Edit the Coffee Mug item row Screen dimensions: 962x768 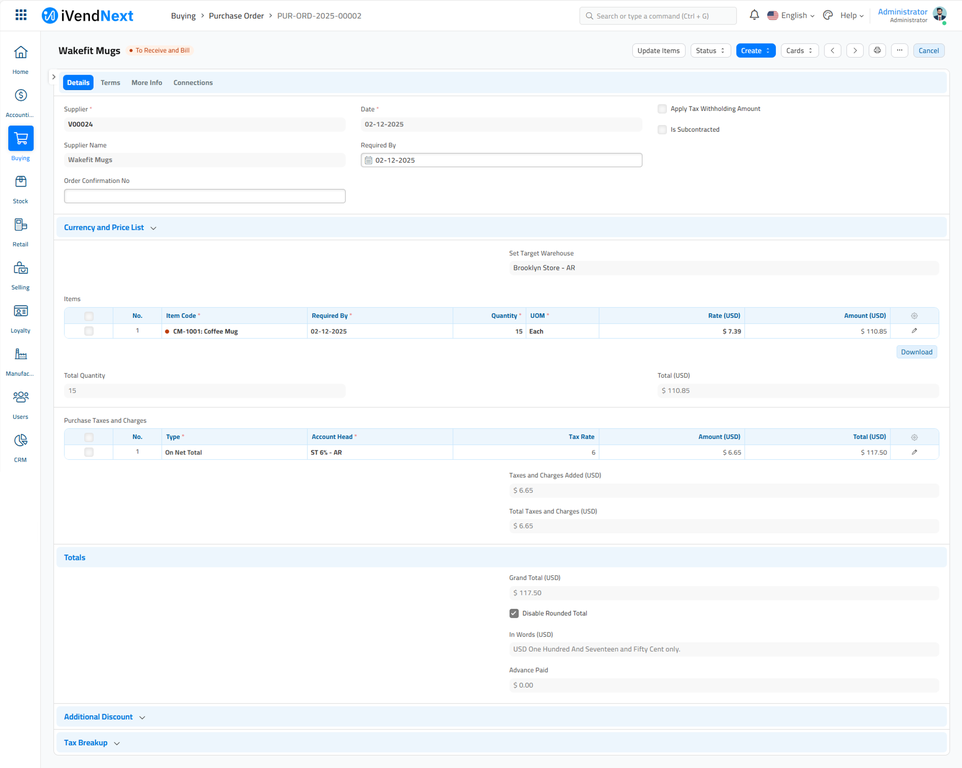914,331
